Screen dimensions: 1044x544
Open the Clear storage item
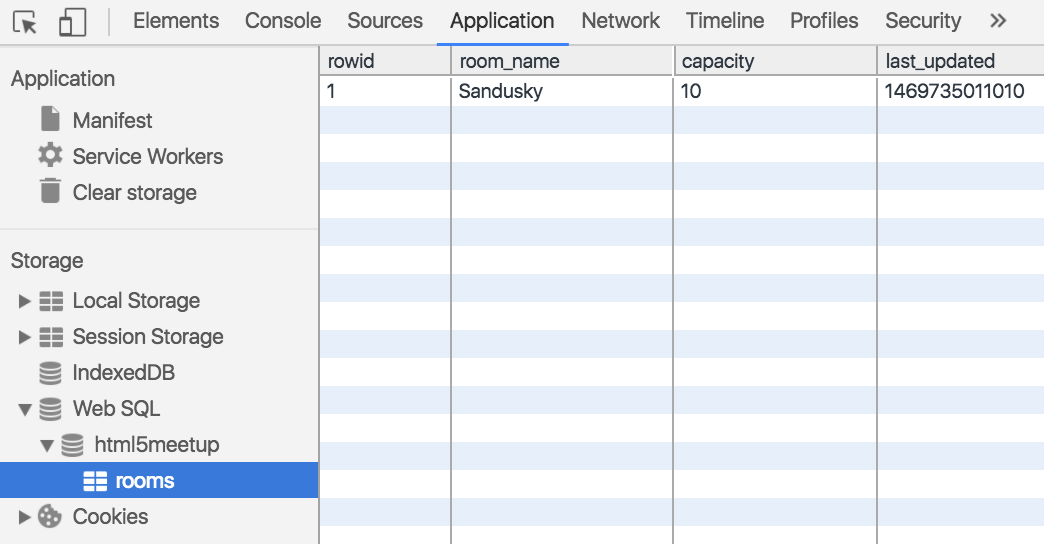pos(134,192)
